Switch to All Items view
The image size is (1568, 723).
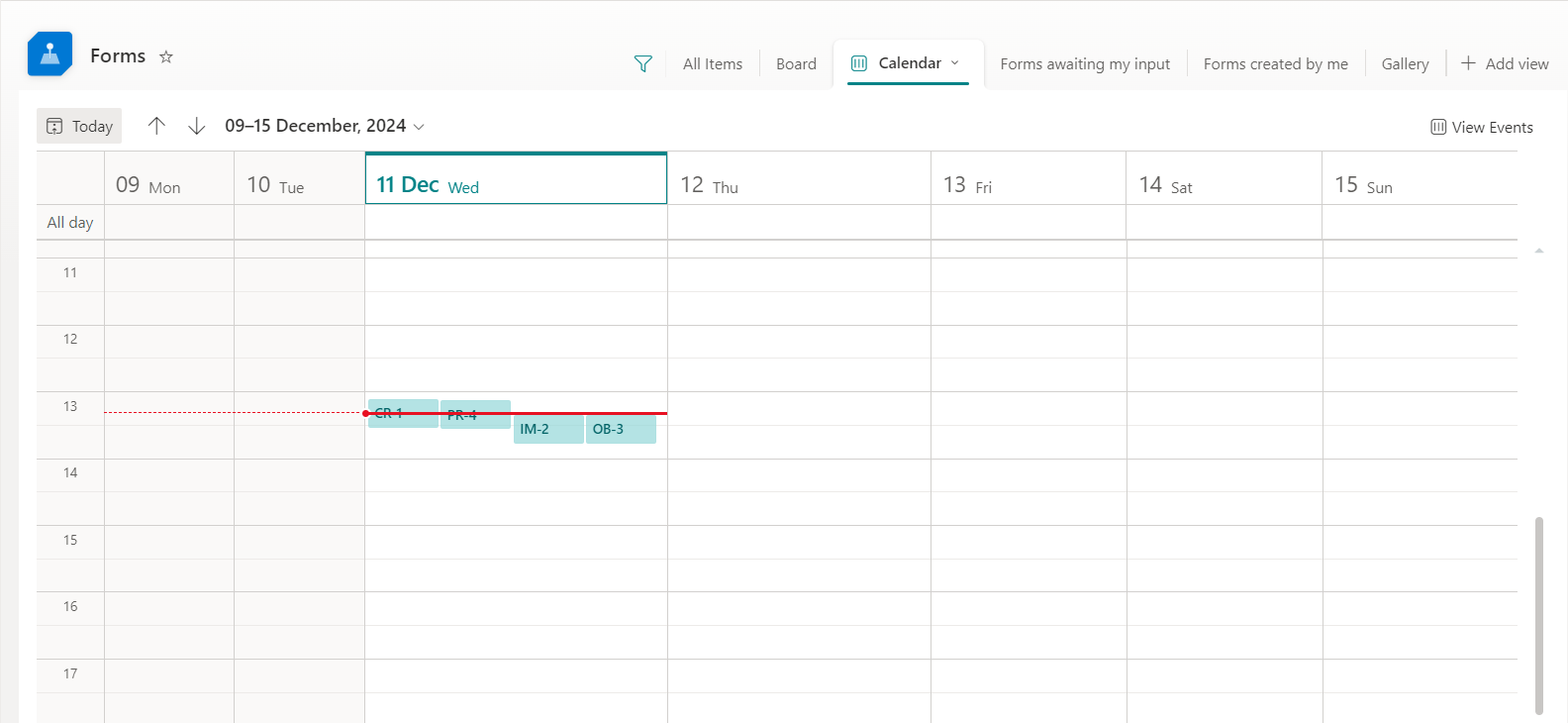click(713, 63)
